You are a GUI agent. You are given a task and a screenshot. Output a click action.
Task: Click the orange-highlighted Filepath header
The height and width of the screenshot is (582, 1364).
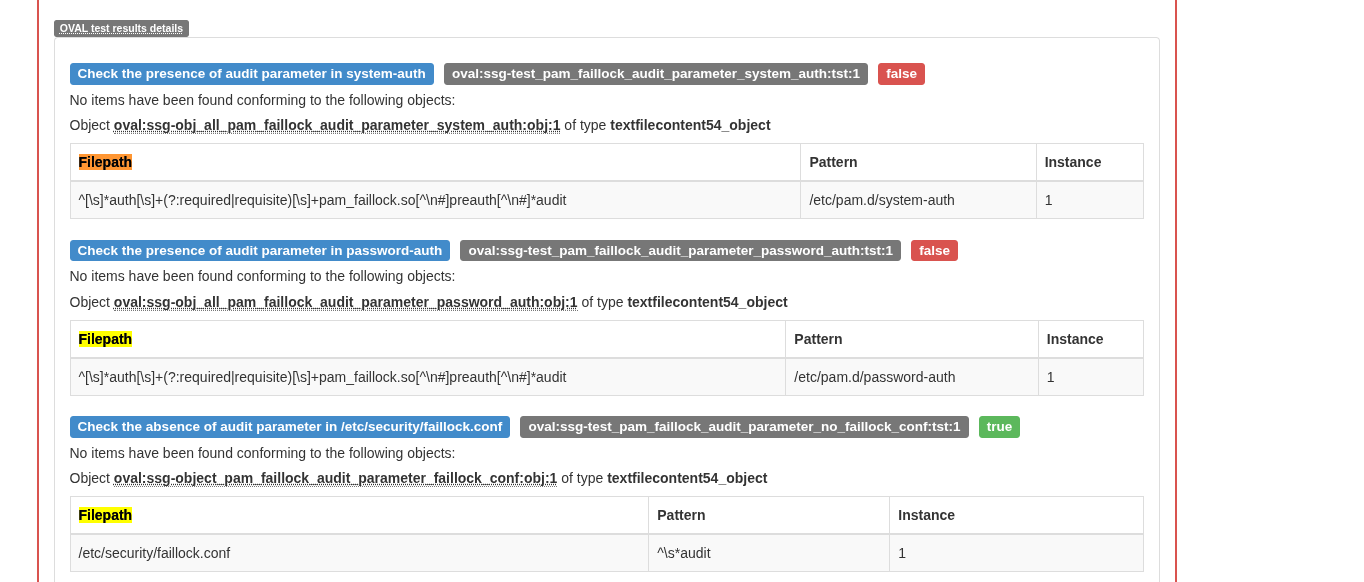pyautogui.click(x=105, y=162)
